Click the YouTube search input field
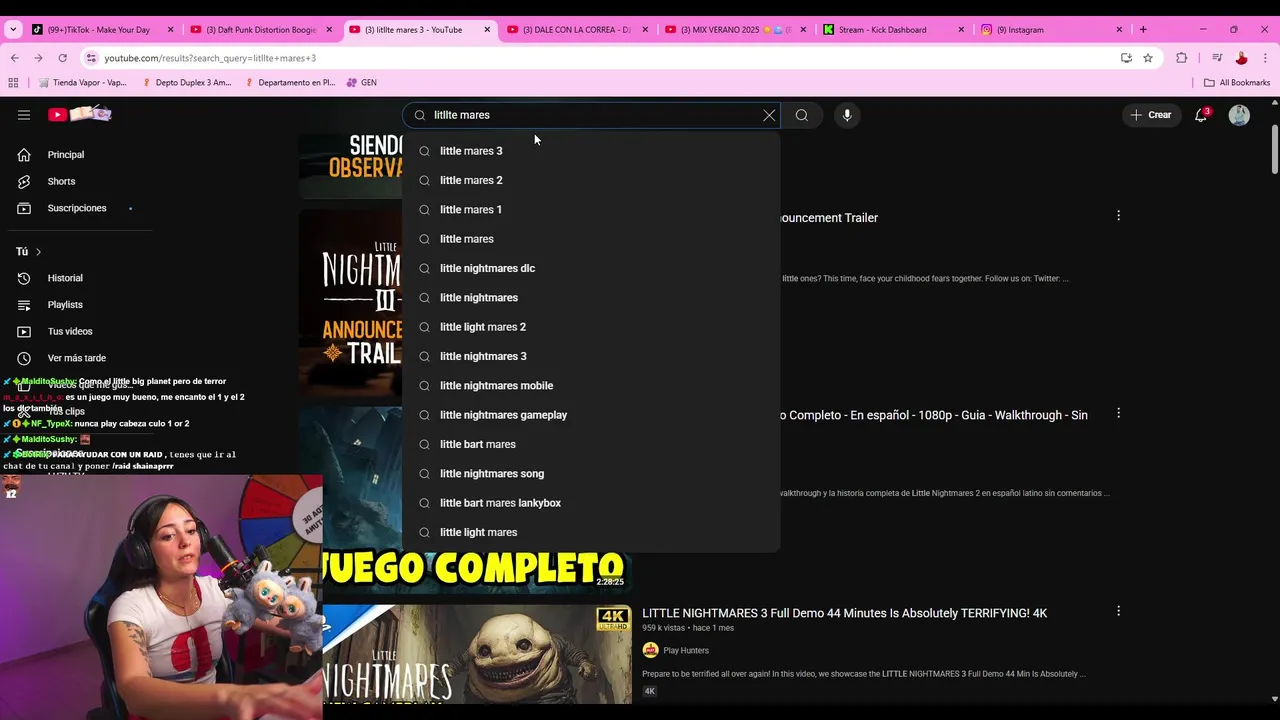Screen dimensions: 1280x720 pyautogui.click(x=590, y=115)
